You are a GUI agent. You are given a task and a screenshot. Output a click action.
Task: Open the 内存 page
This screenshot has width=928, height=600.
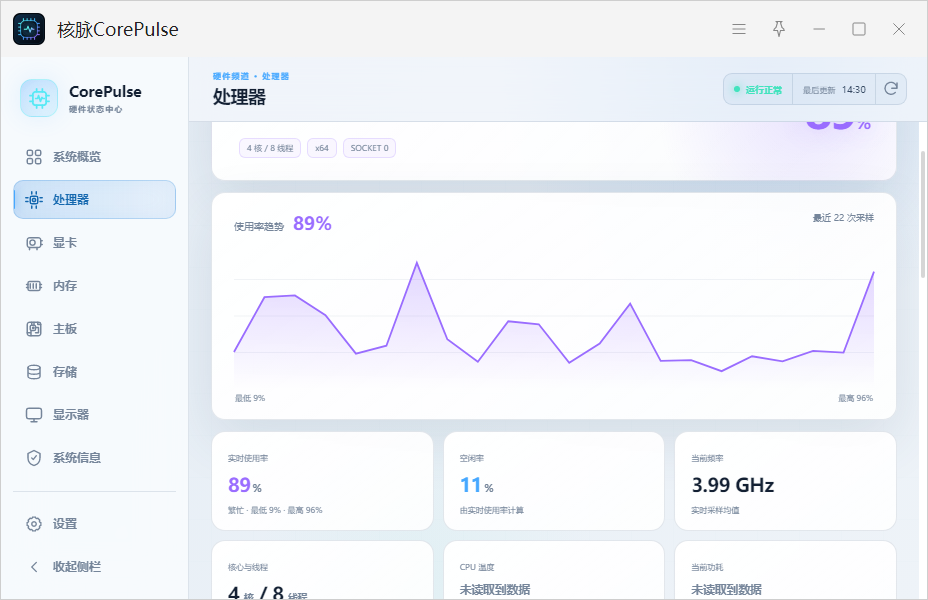pyautogui.click(x=95, y=286)
